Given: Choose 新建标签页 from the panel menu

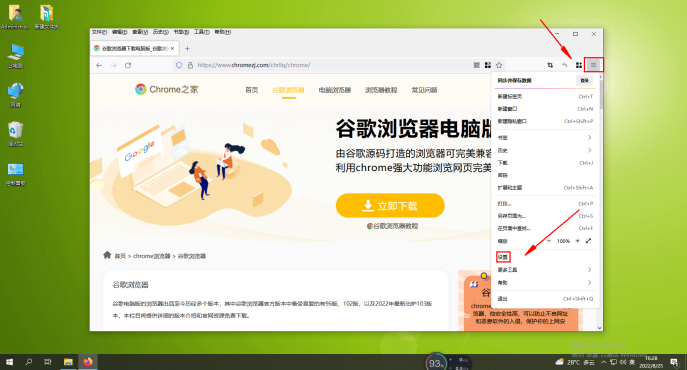Looking at the screenshot, I should pos(545,96).
